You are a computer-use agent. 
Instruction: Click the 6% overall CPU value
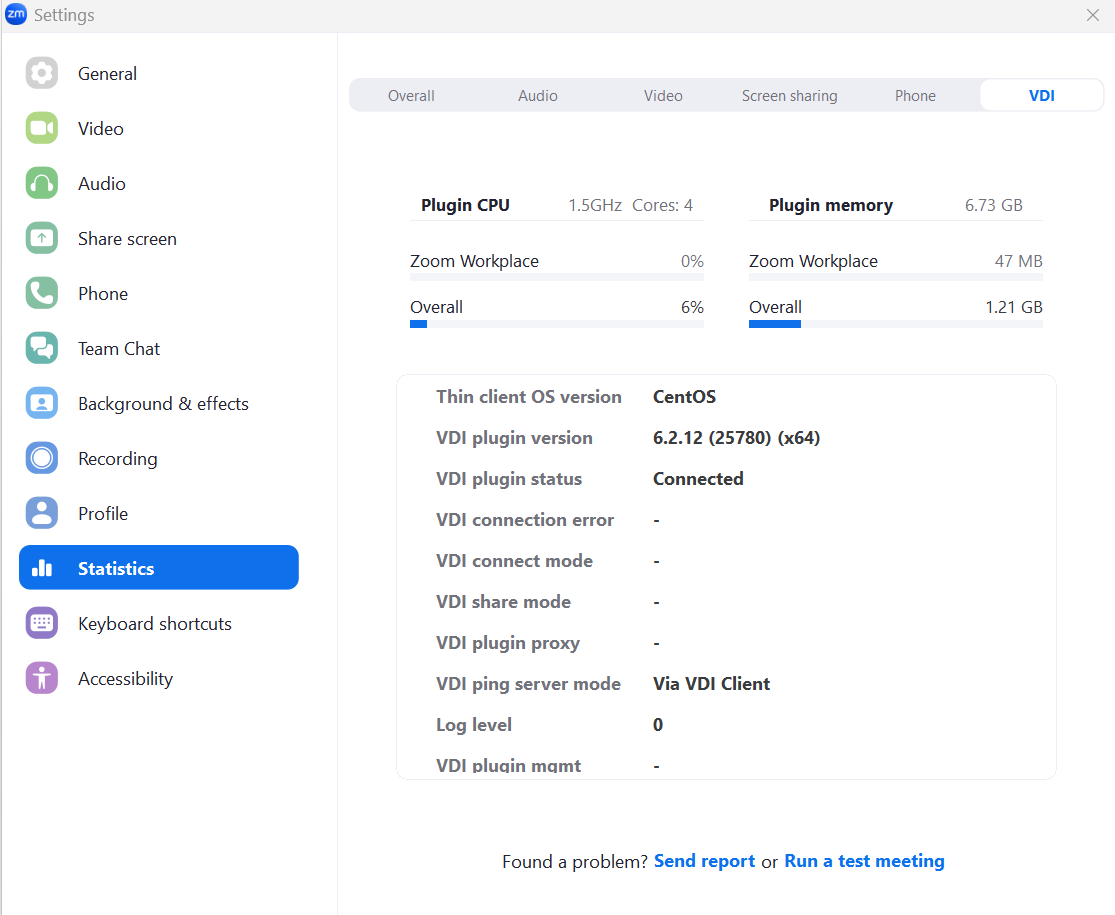pyautogui.click(x=692, y=307)
